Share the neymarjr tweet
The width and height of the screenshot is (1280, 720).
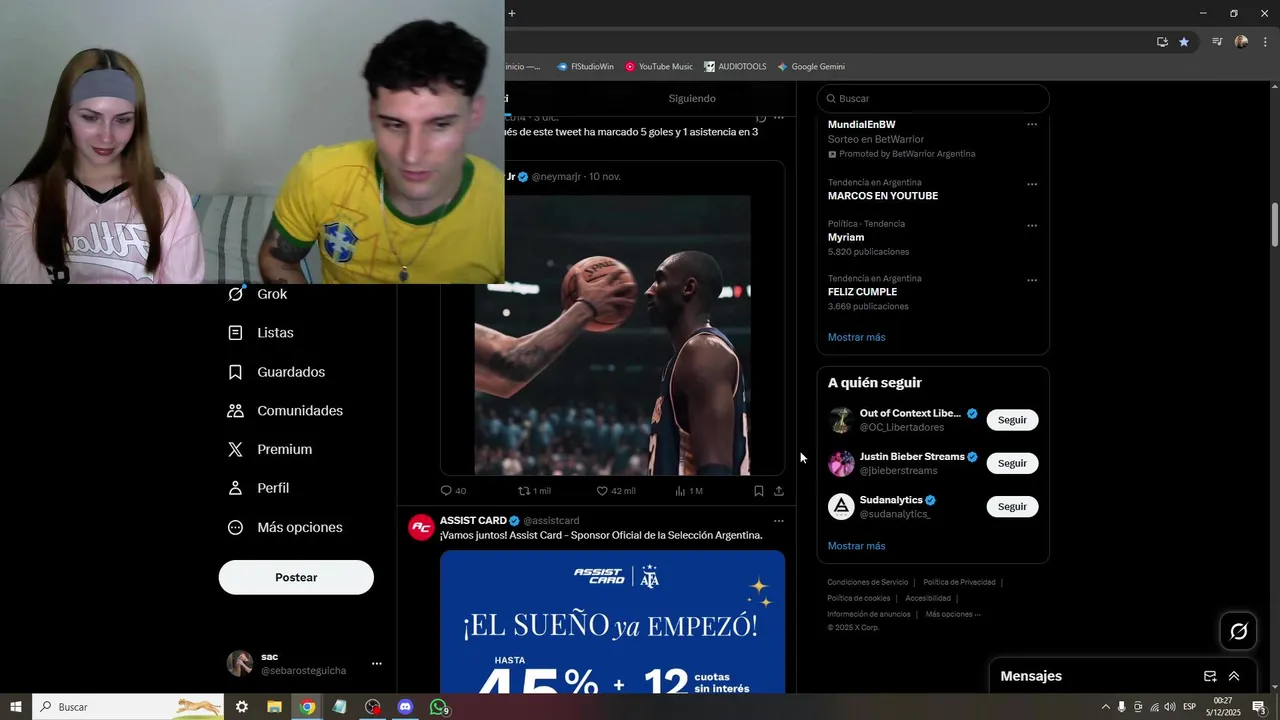pyautogui.click(x=779, y=491)
